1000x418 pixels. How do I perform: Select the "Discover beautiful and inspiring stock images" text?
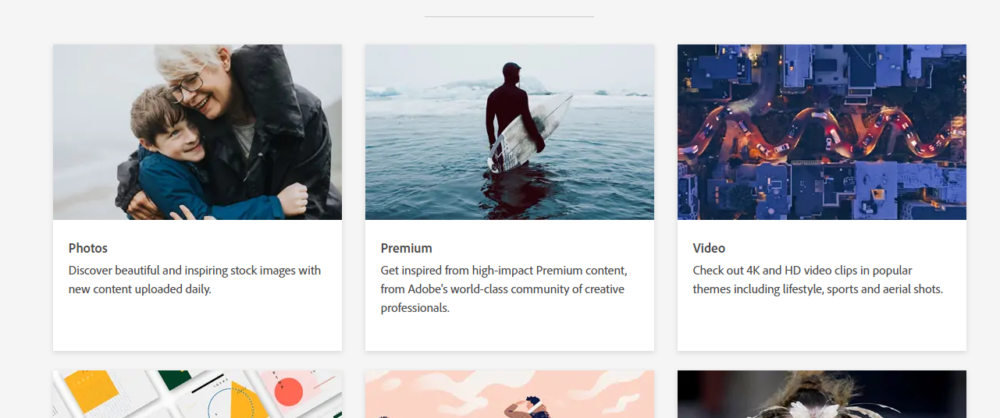pos(194,280)
